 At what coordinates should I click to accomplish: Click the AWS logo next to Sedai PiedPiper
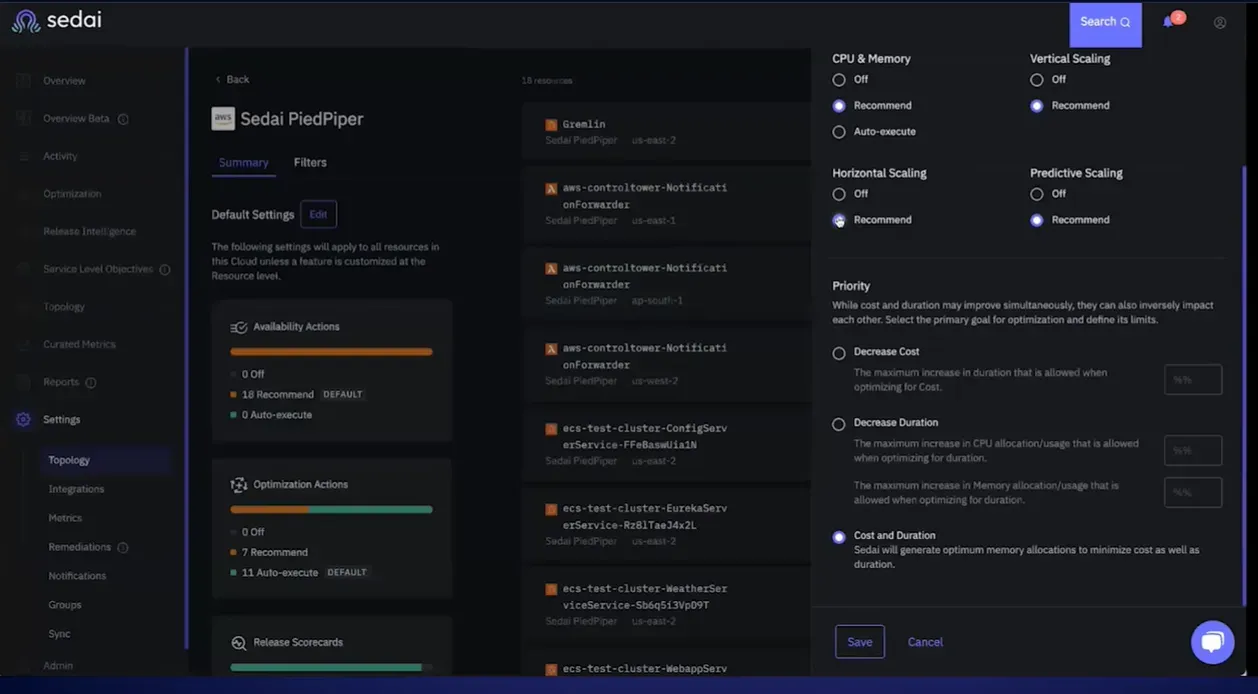click(223, 119)
